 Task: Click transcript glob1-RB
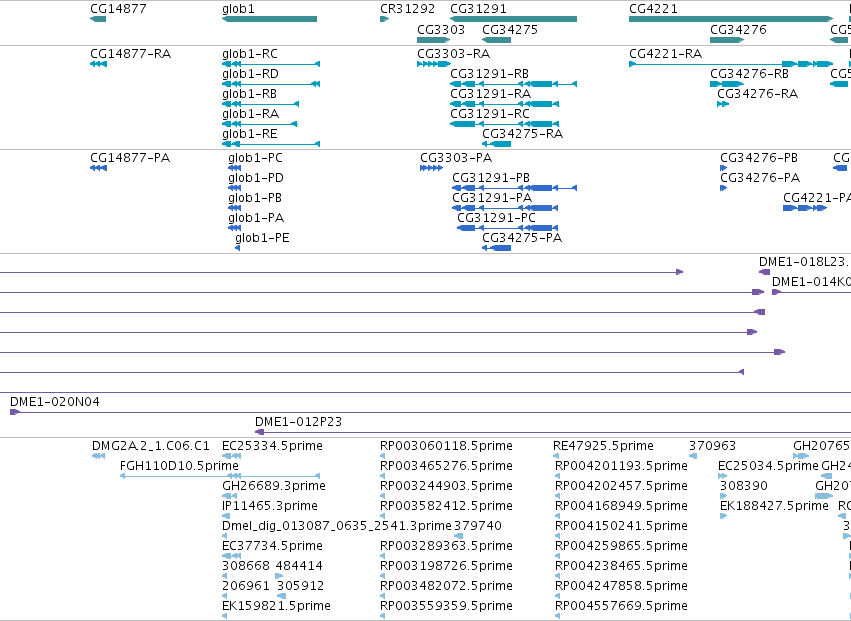click(x=261, y=104)
